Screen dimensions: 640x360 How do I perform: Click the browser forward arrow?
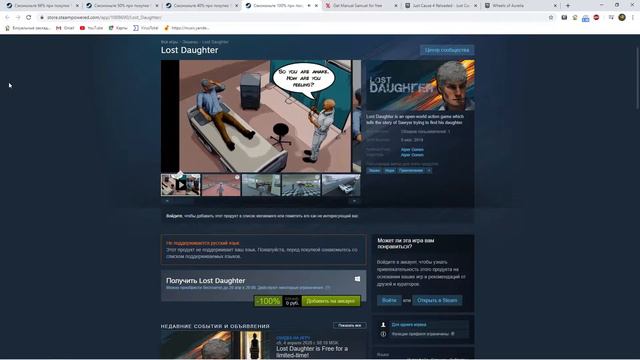18,18
